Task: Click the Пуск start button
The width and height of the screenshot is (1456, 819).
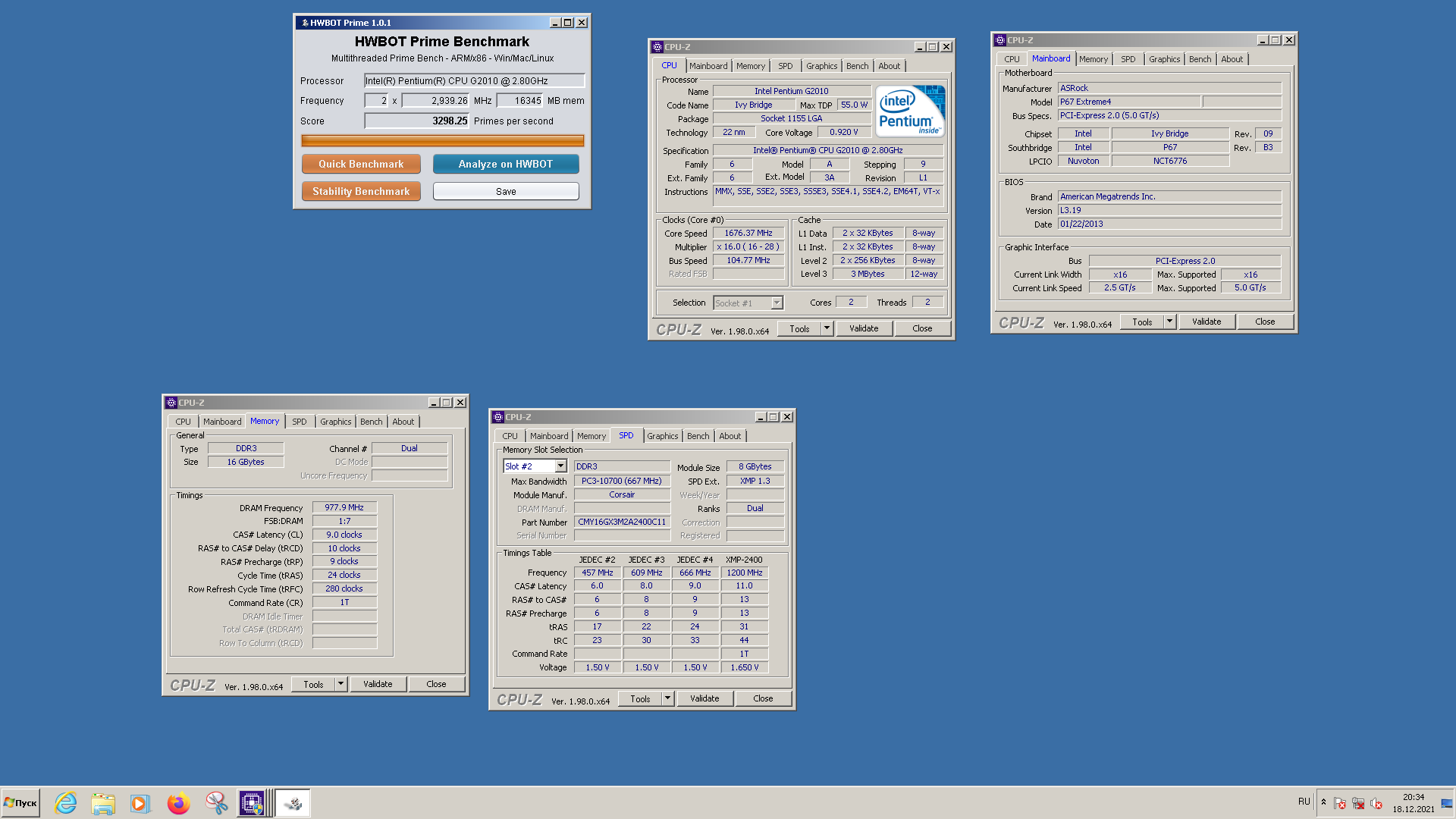Action: (20, 803)
